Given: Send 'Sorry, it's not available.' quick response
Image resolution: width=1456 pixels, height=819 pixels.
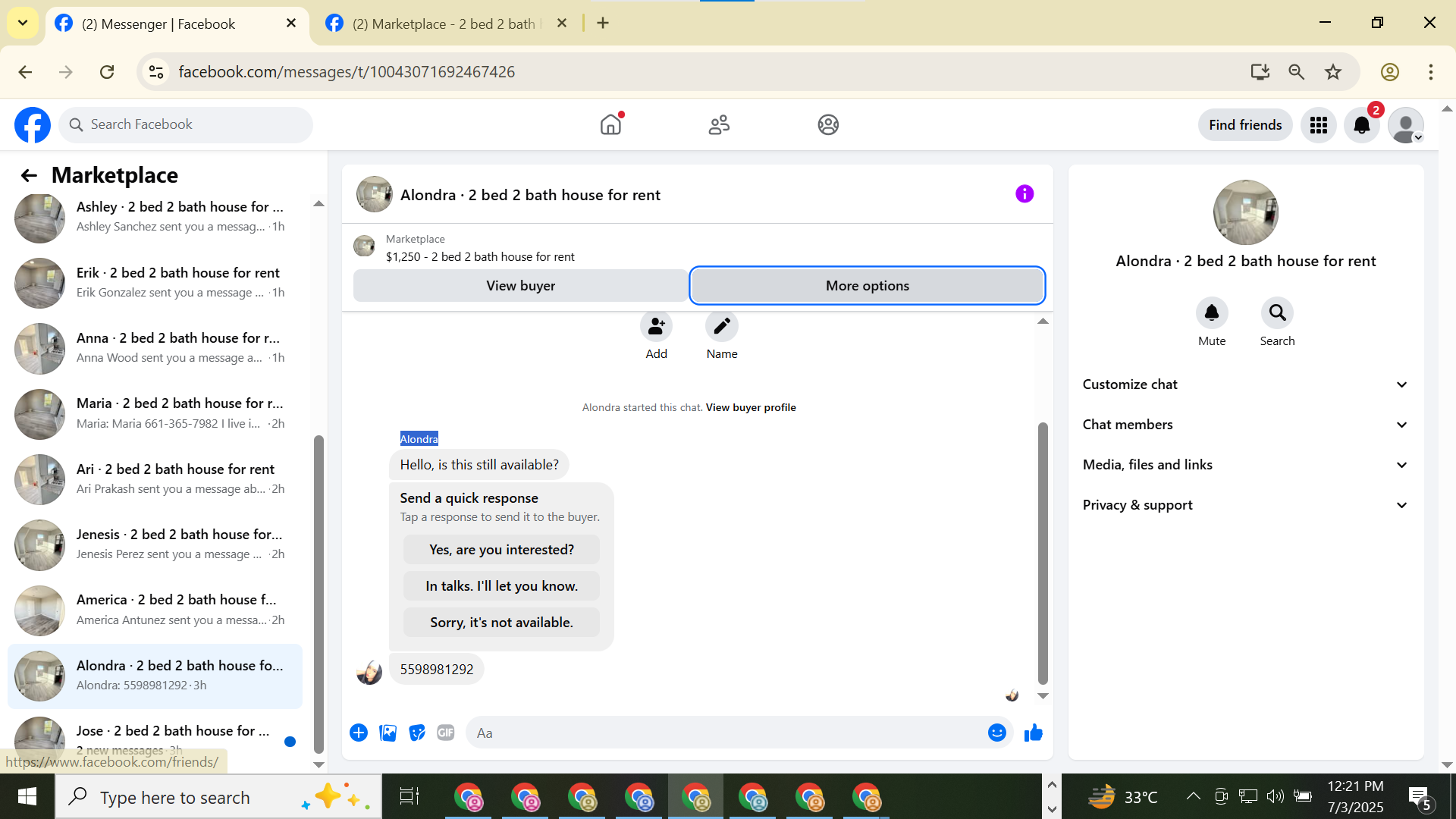Looking at the screenshot, I should coord(501,623).
